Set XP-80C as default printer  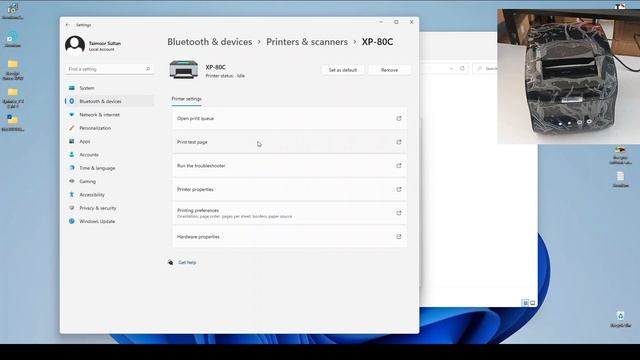(343, 70)
